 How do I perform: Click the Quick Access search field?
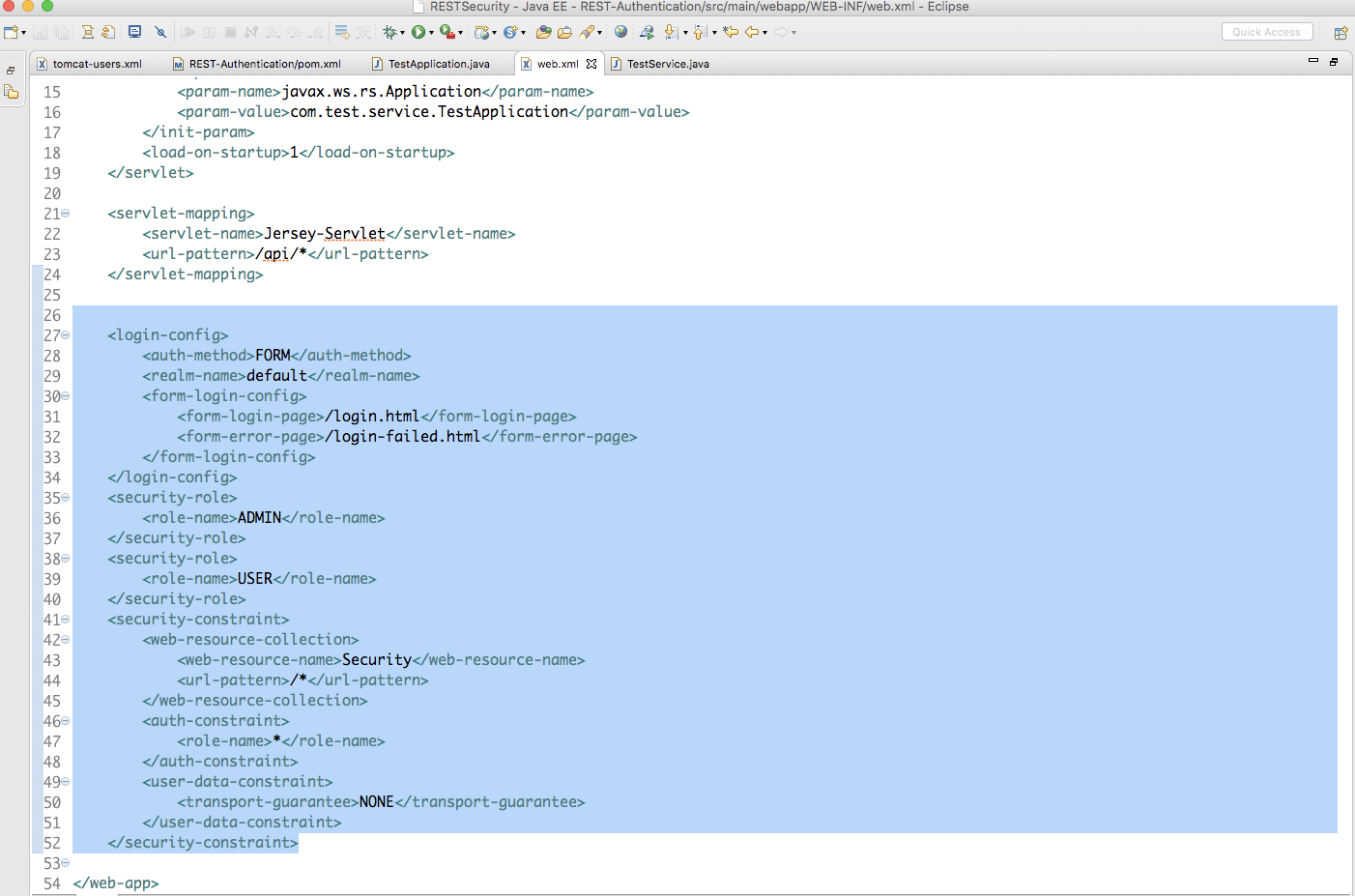pos(1267,32)
